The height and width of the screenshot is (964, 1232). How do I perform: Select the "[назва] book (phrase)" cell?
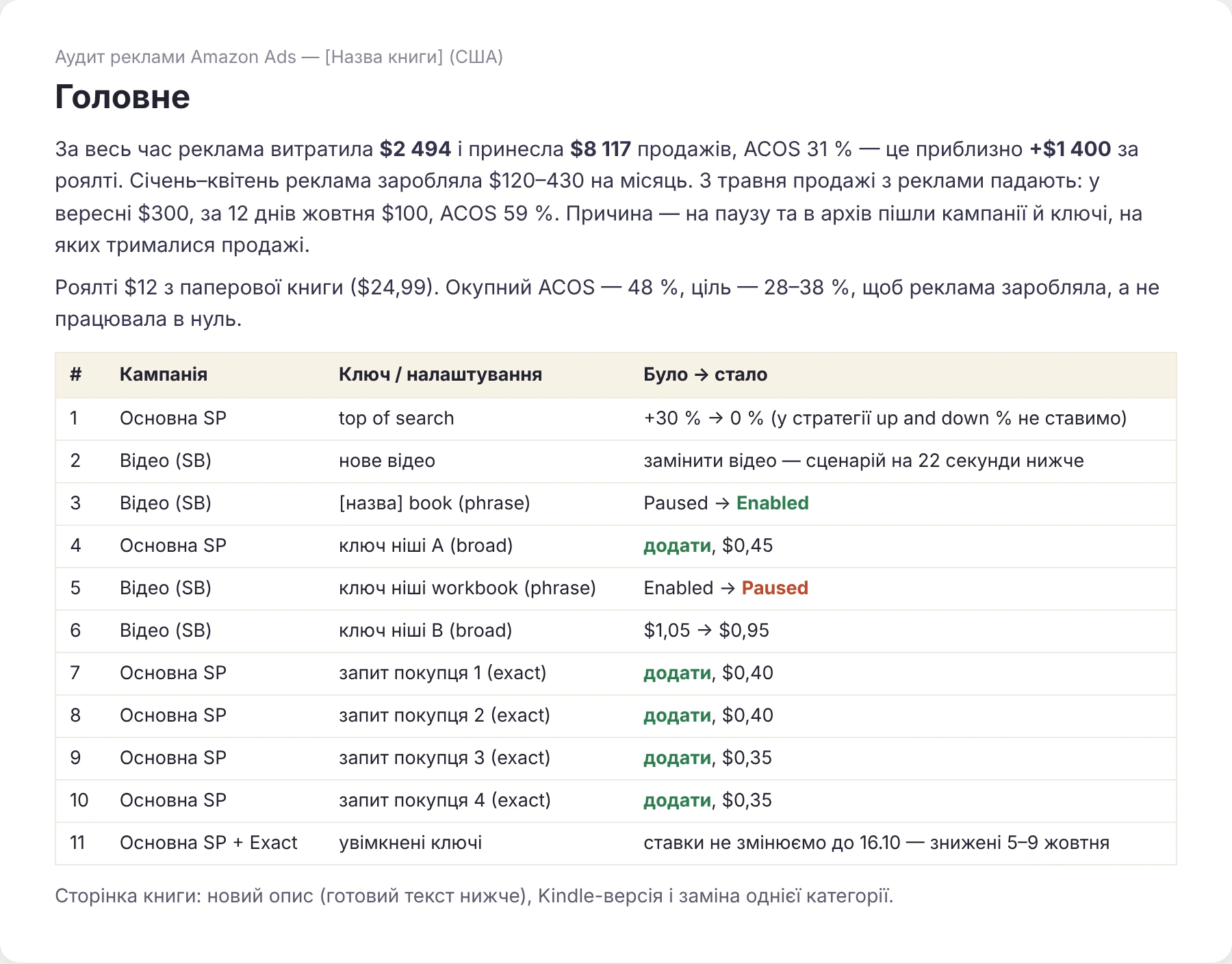(x=435, y=503)
